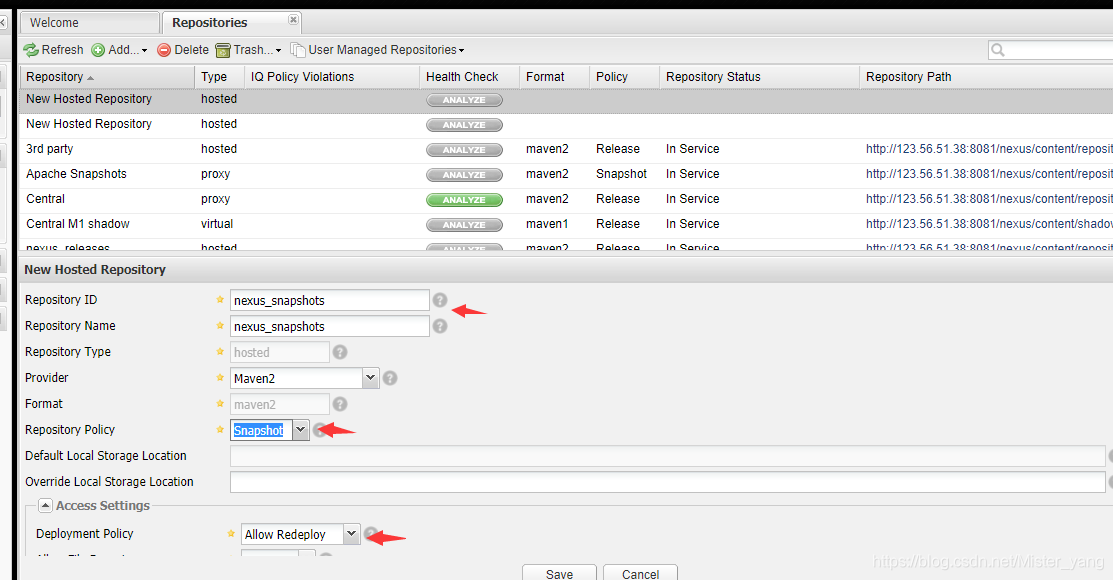
Task: Click Repository Status column header
Action: [760, 77]
